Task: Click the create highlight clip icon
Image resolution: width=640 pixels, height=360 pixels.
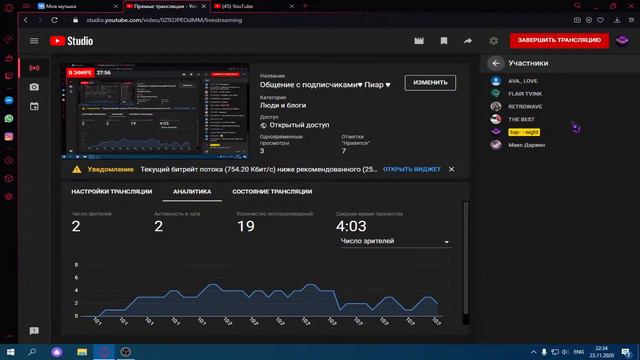Action: tap(419, 41)
